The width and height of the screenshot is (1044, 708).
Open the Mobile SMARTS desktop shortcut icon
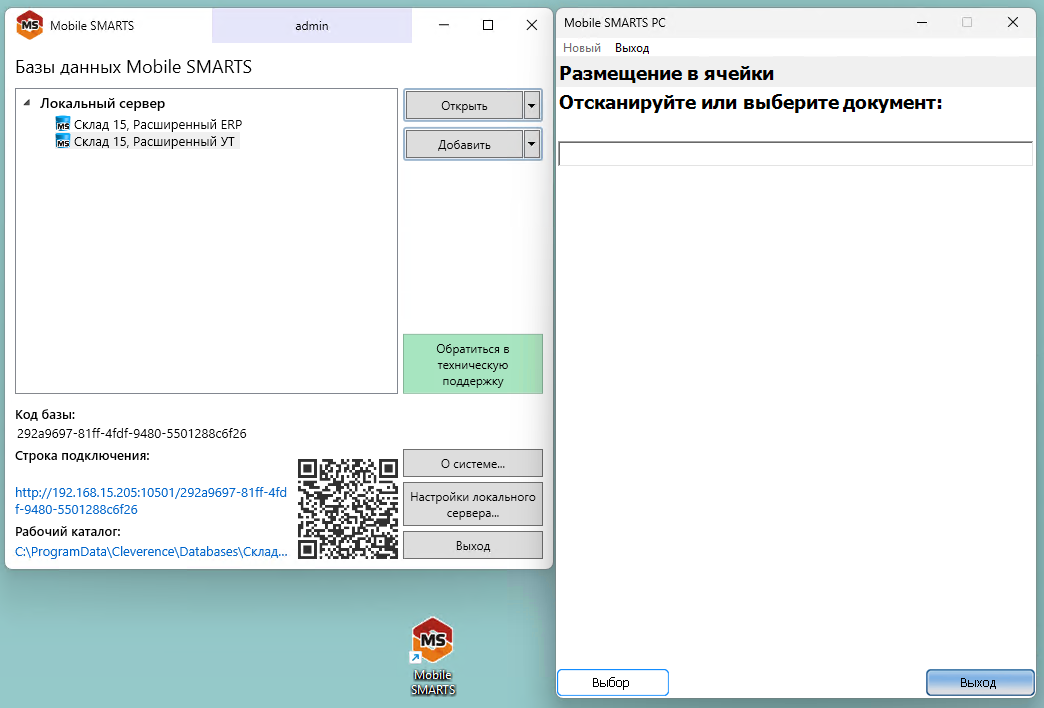point(433,641)
